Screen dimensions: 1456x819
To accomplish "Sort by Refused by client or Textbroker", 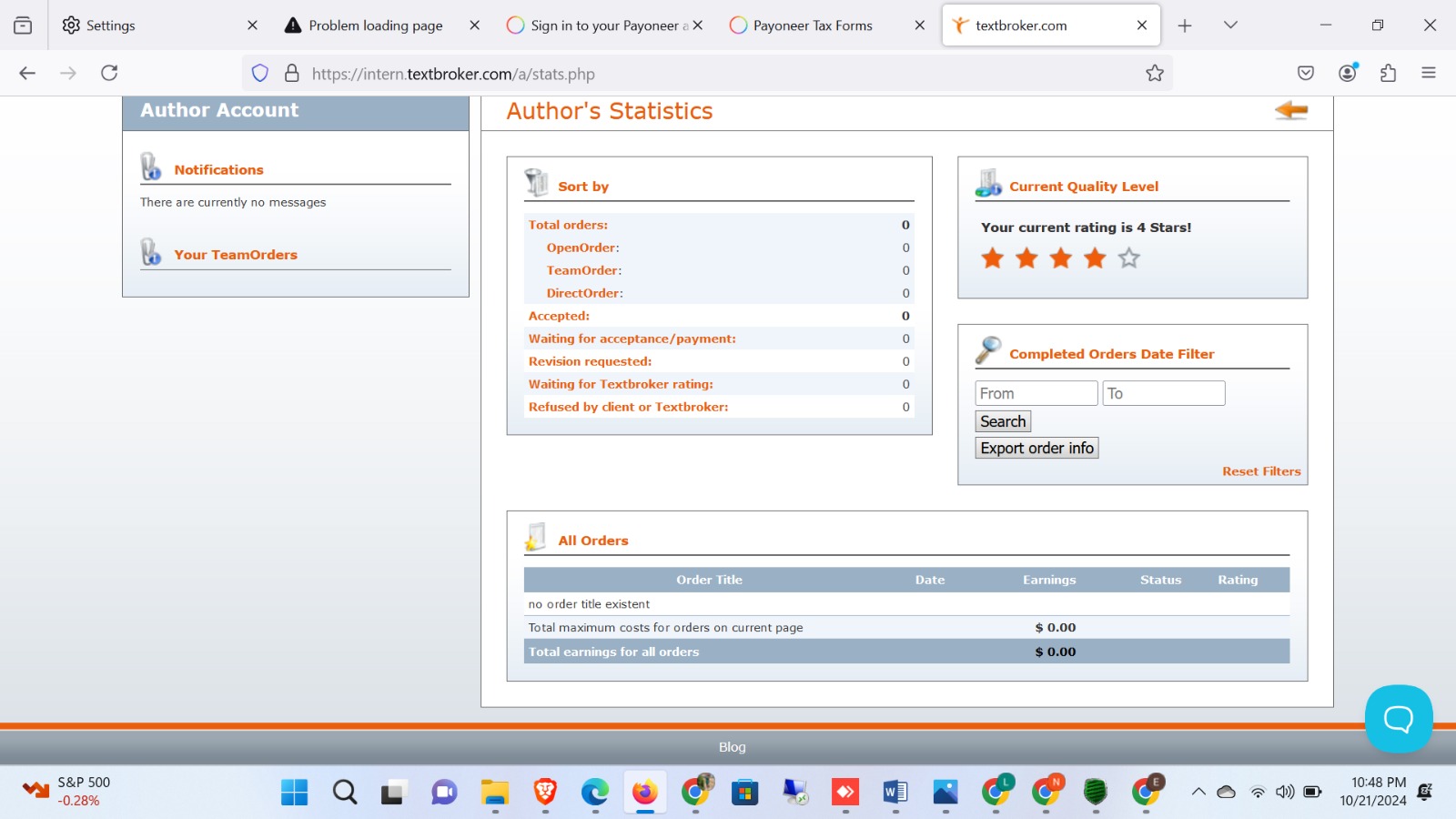I will [628, 407].
